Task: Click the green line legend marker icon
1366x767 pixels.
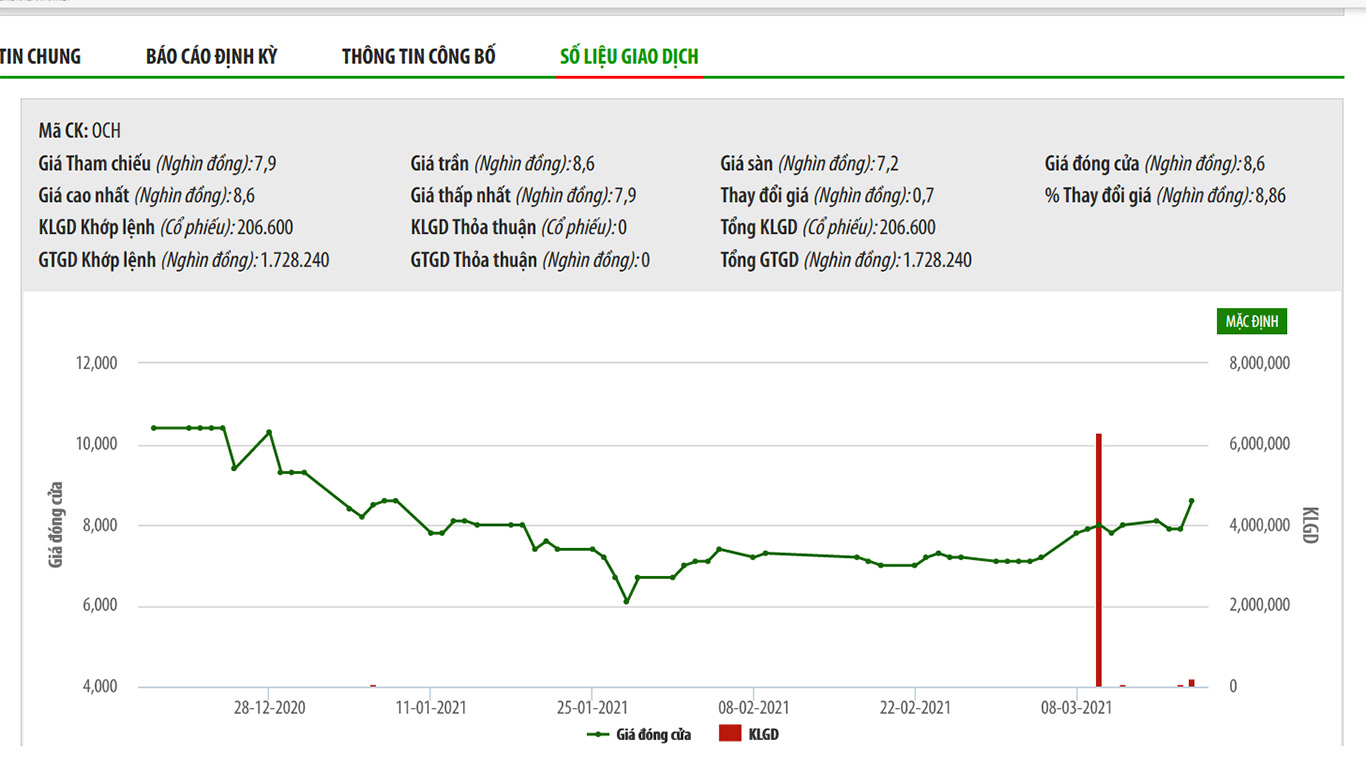Action: coord(598,734)
